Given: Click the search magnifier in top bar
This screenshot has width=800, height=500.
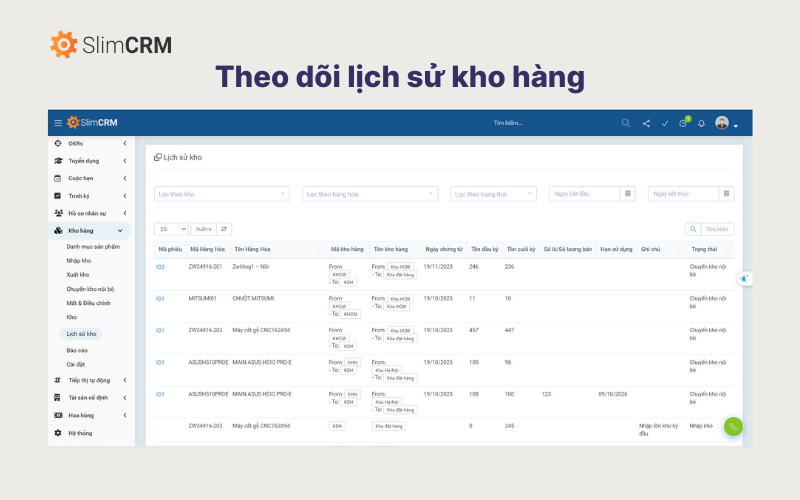Looking at the screenshot, I should pos(626,123).
